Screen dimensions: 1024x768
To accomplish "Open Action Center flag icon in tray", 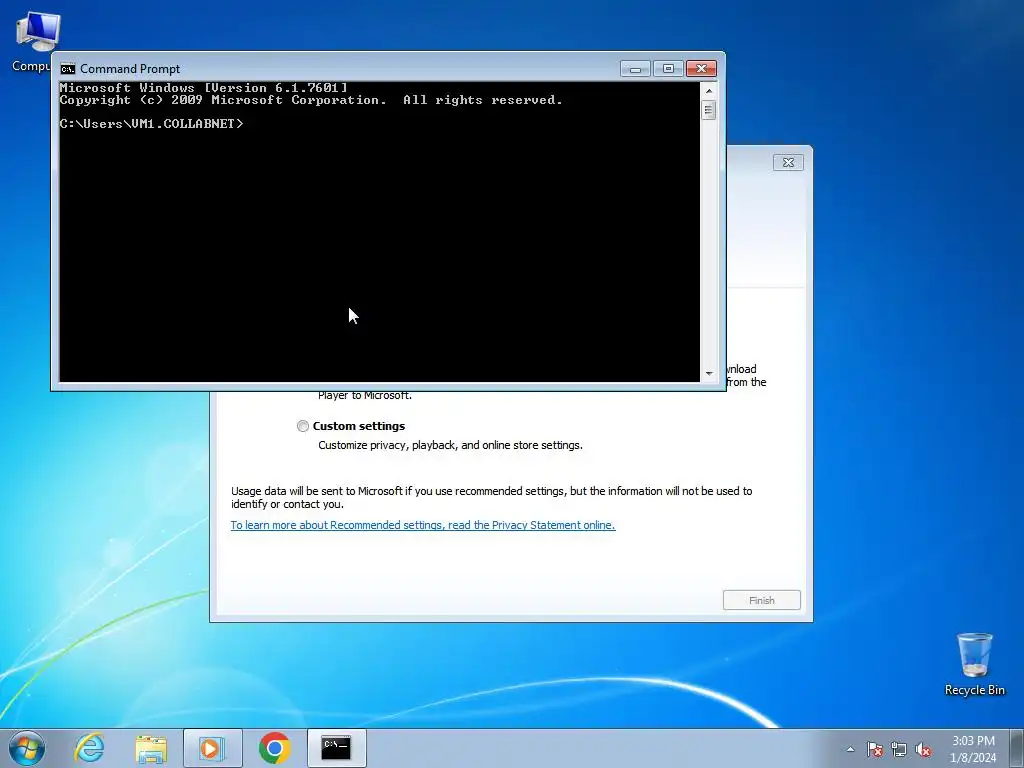I will pyautogui.click(x=875, y=749).
